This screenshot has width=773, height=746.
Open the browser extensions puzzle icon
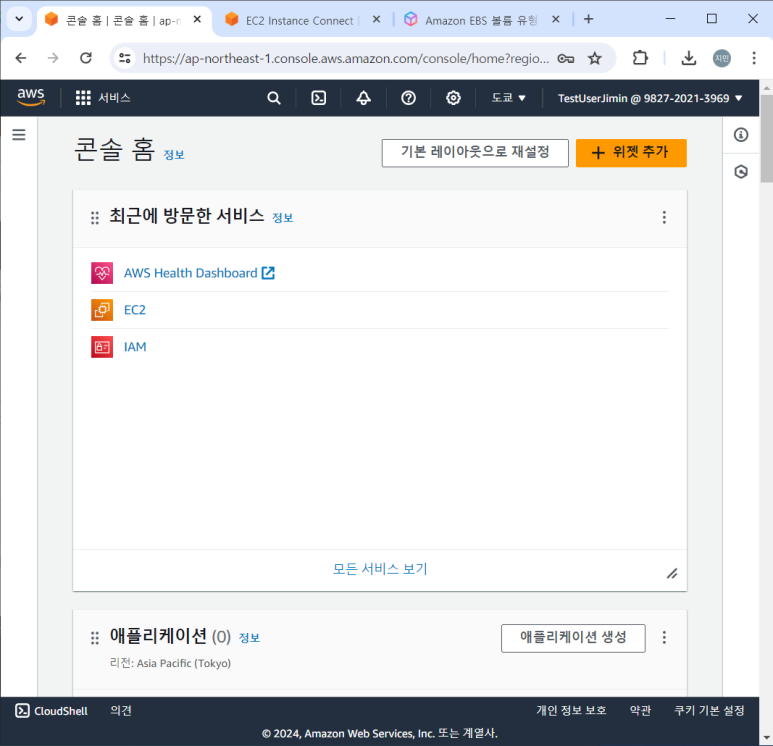pyautogui.click(x=640, y=58)
